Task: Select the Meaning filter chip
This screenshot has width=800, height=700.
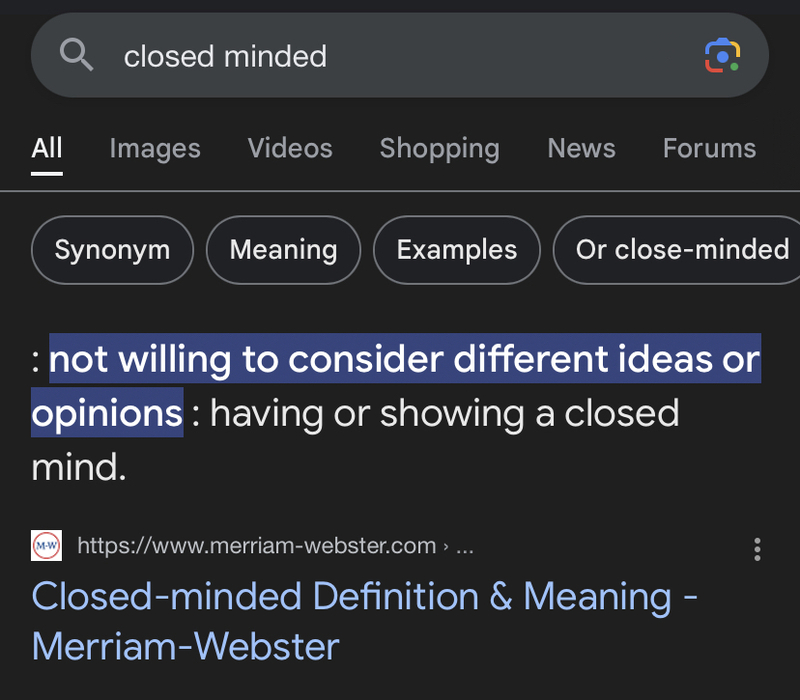Action: tap(283, 250)
